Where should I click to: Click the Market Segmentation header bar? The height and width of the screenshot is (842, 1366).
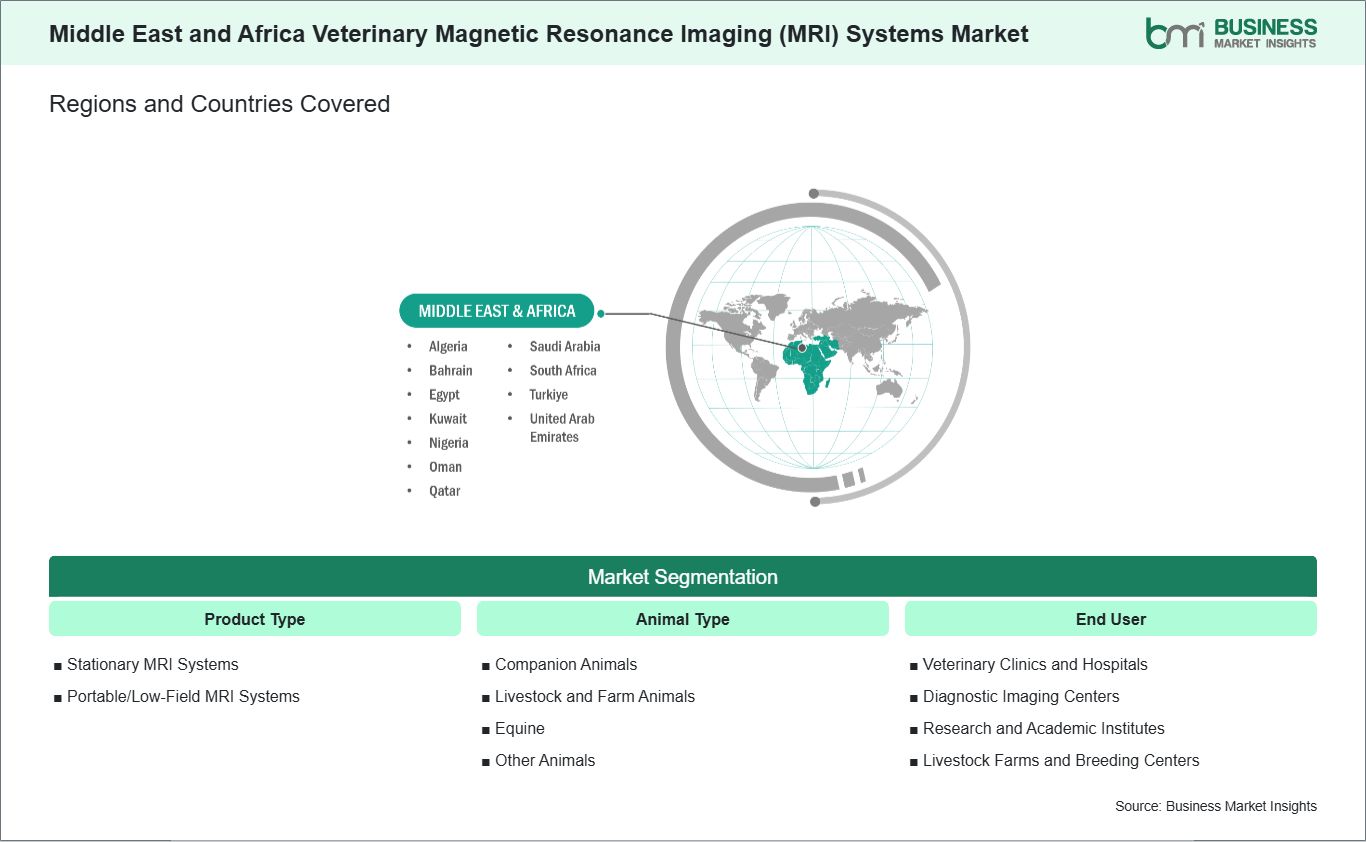pyautogui.click(x=683, y=577)
